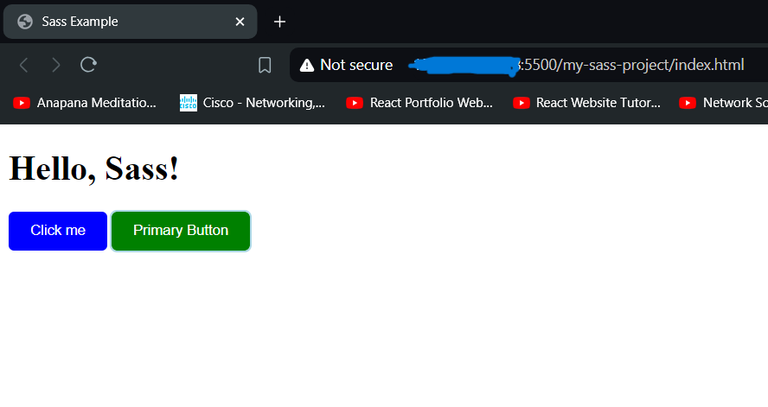Click the Cisco logo bookmark icon
This screenshot has width=768, height=407.
click(188, 103)
